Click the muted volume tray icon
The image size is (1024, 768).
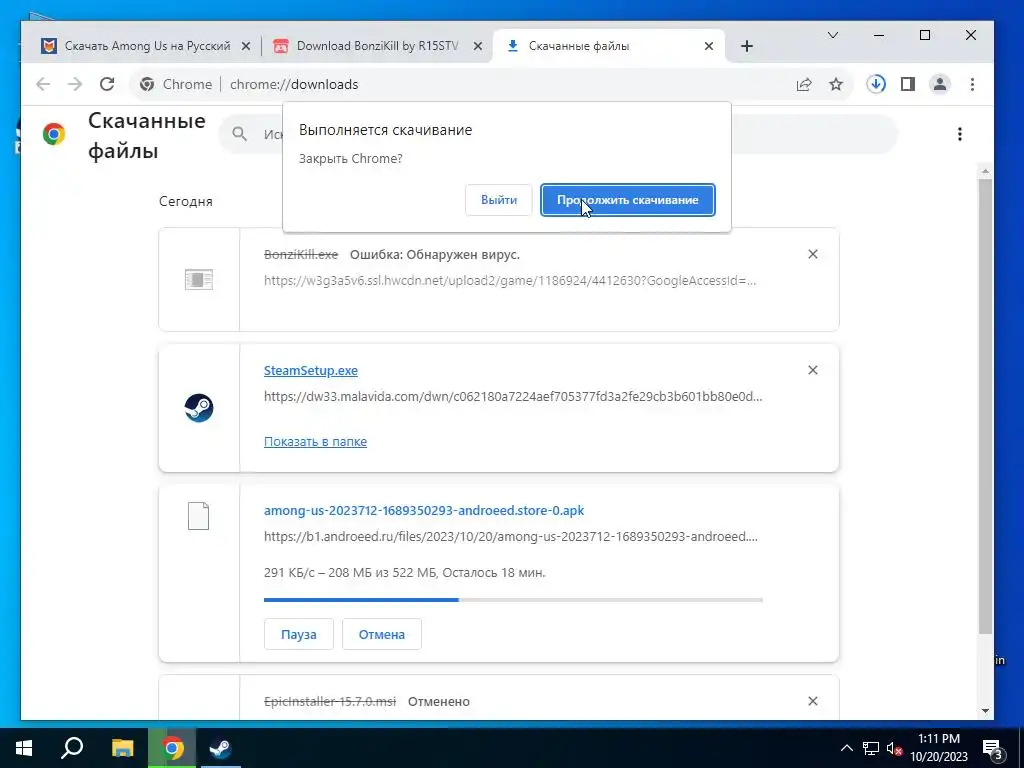pyautogui.click(x=894, y=748)
